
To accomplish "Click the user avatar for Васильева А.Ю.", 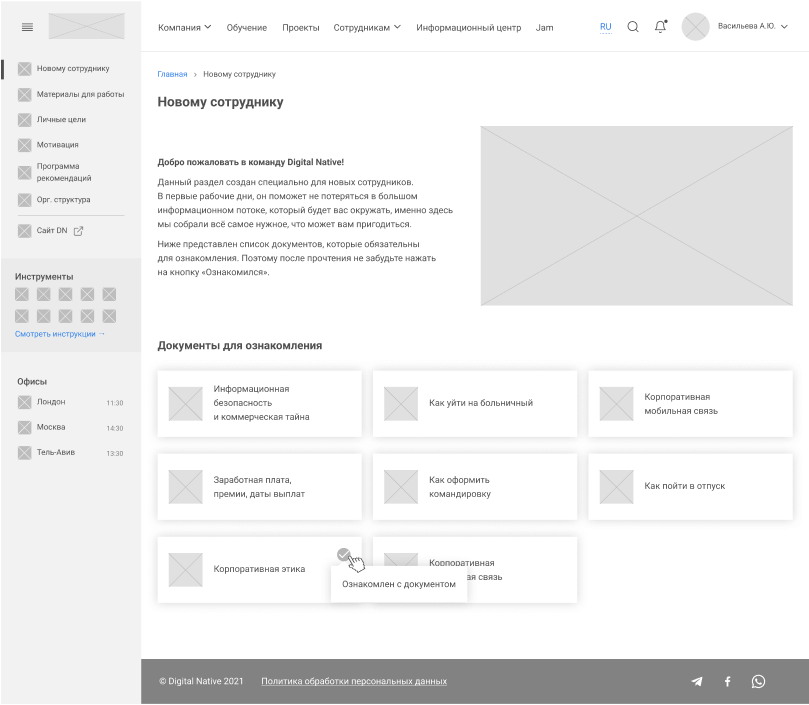I will pos(695,27).
